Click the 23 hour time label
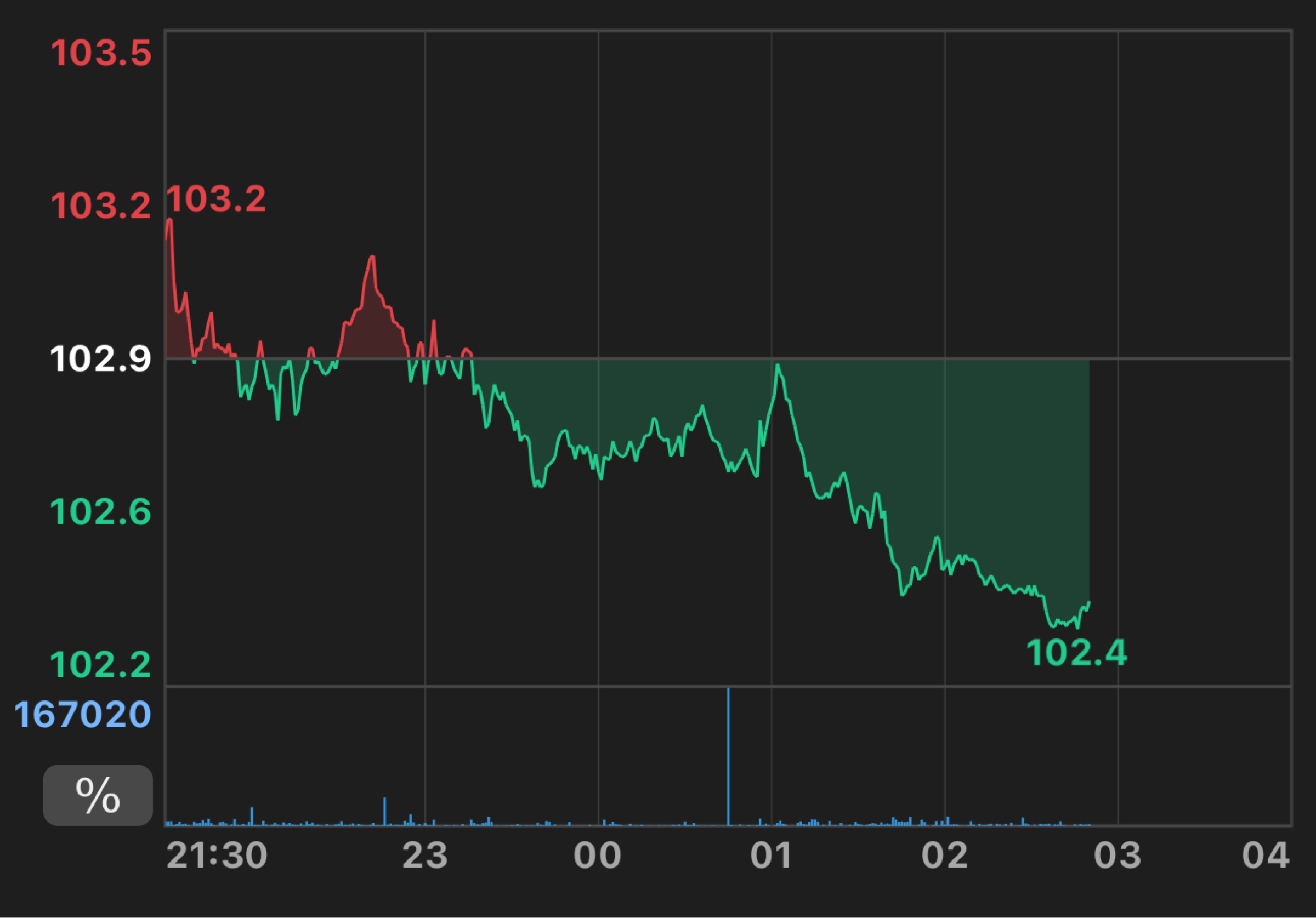Image resolution: width=1316 pixels, height=918 pixels. click(x=425, y=856)
